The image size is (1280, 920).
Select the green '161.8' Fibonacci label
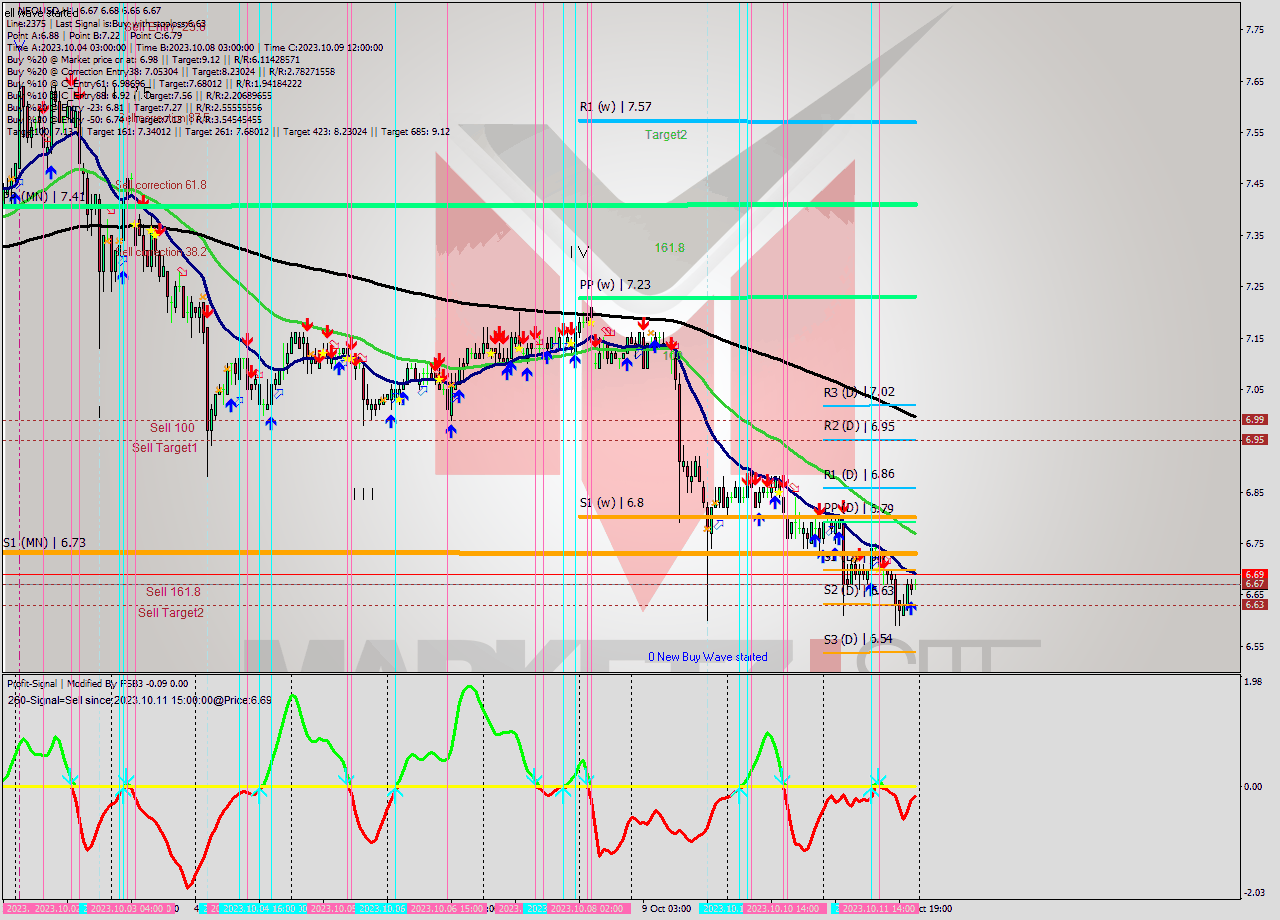[x=669, y=247]
